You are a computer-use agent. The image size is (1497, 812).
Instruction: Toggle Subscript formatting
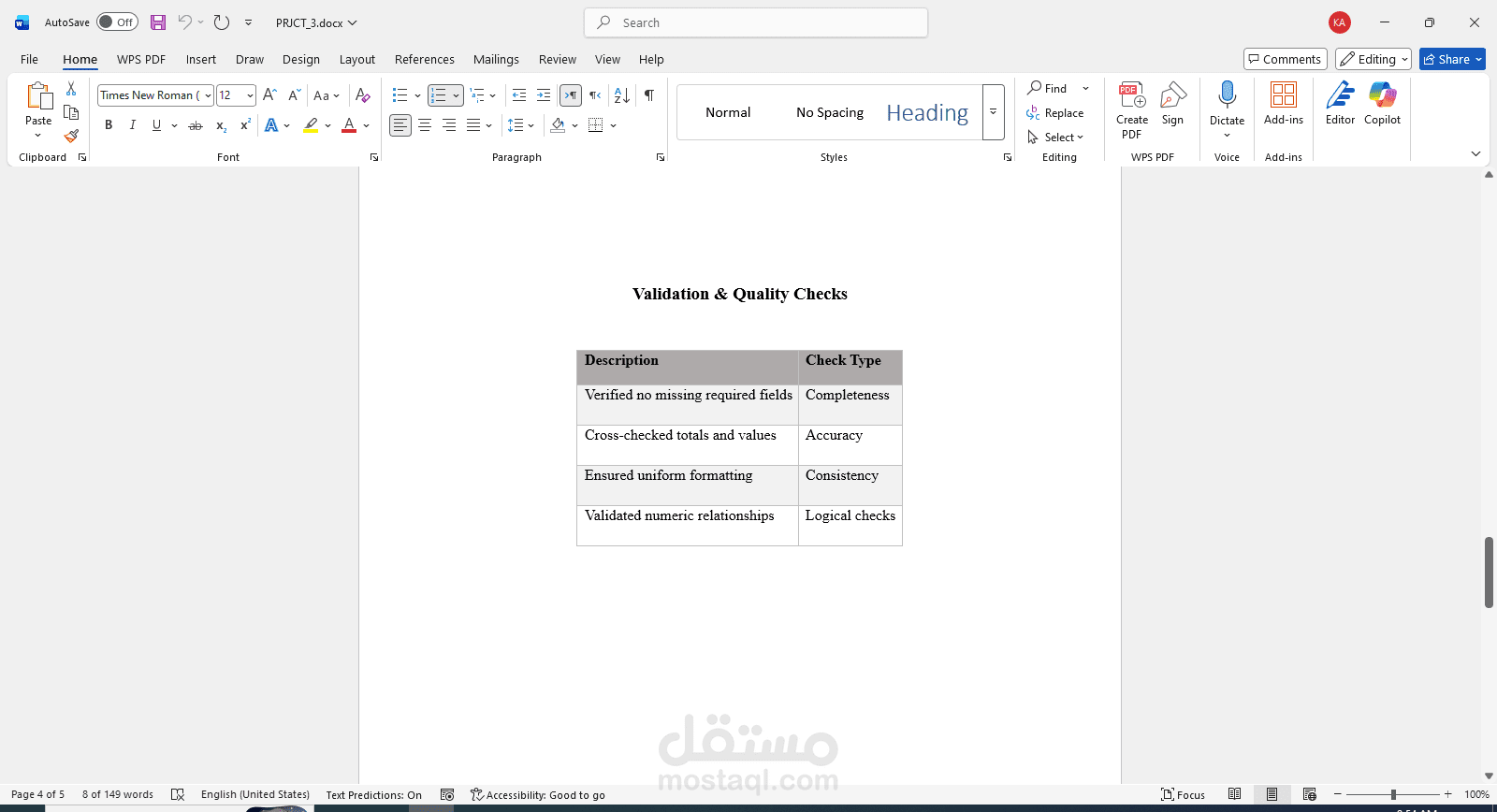click(x=222, y=125)
